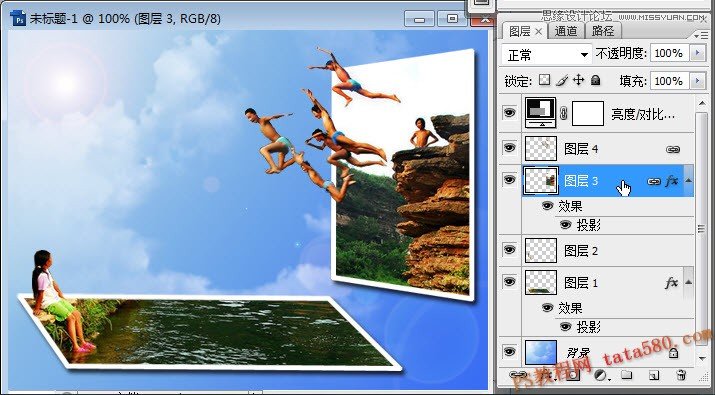Close the 图层 tab with its x
The width and height of the screenshot is (715, 395).
[539, 31]
